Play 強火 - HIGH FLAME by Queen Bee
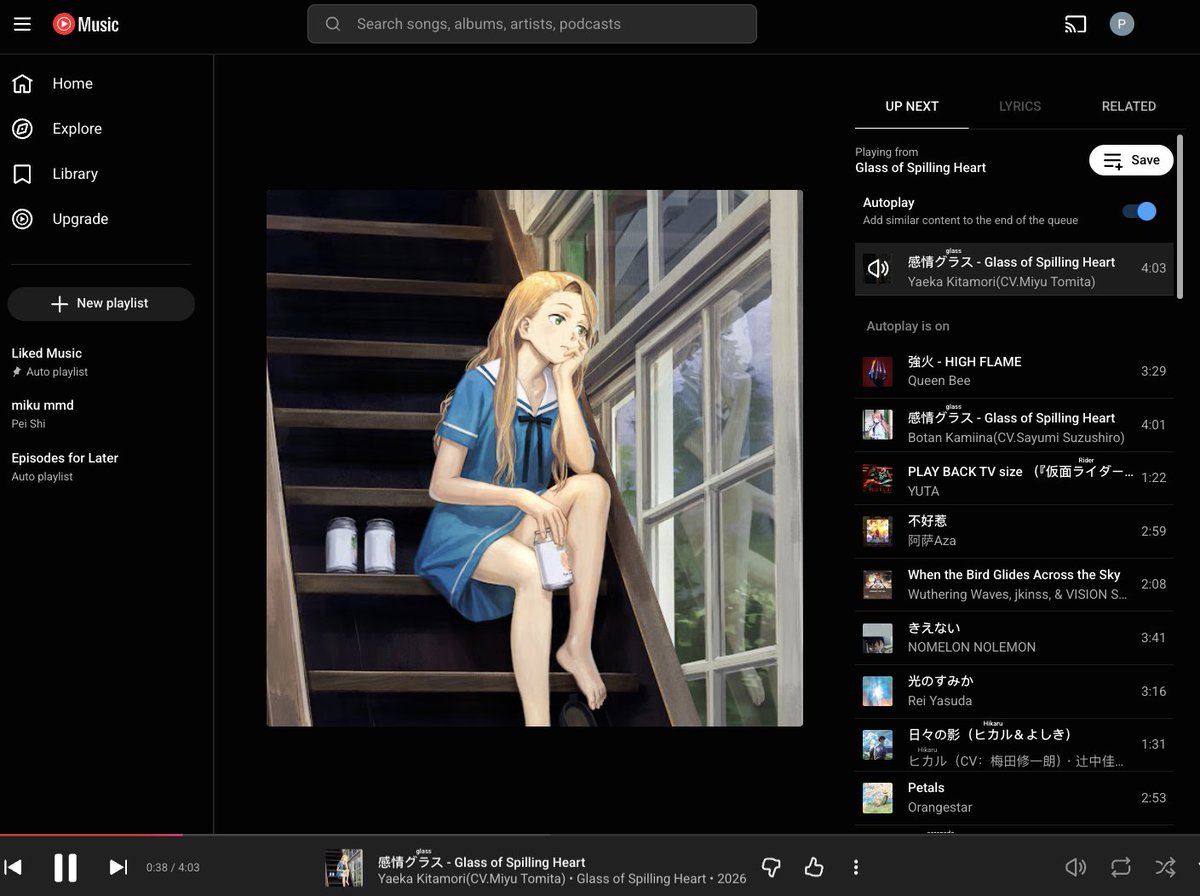The image size is (1200, 896). point(1014,371)
